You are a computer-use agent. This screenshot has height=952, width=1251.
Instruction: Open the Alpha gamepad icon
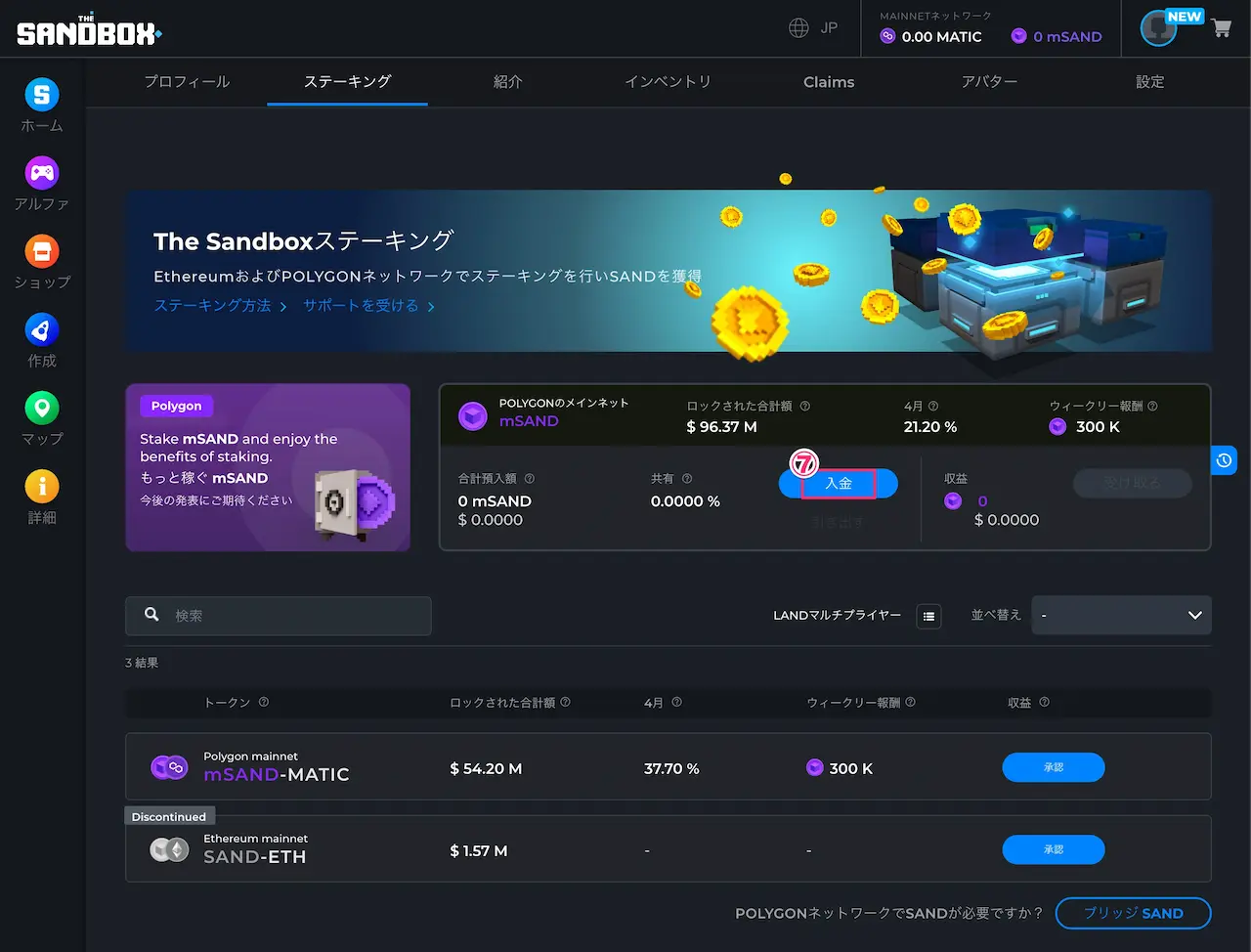pos(42,173)
